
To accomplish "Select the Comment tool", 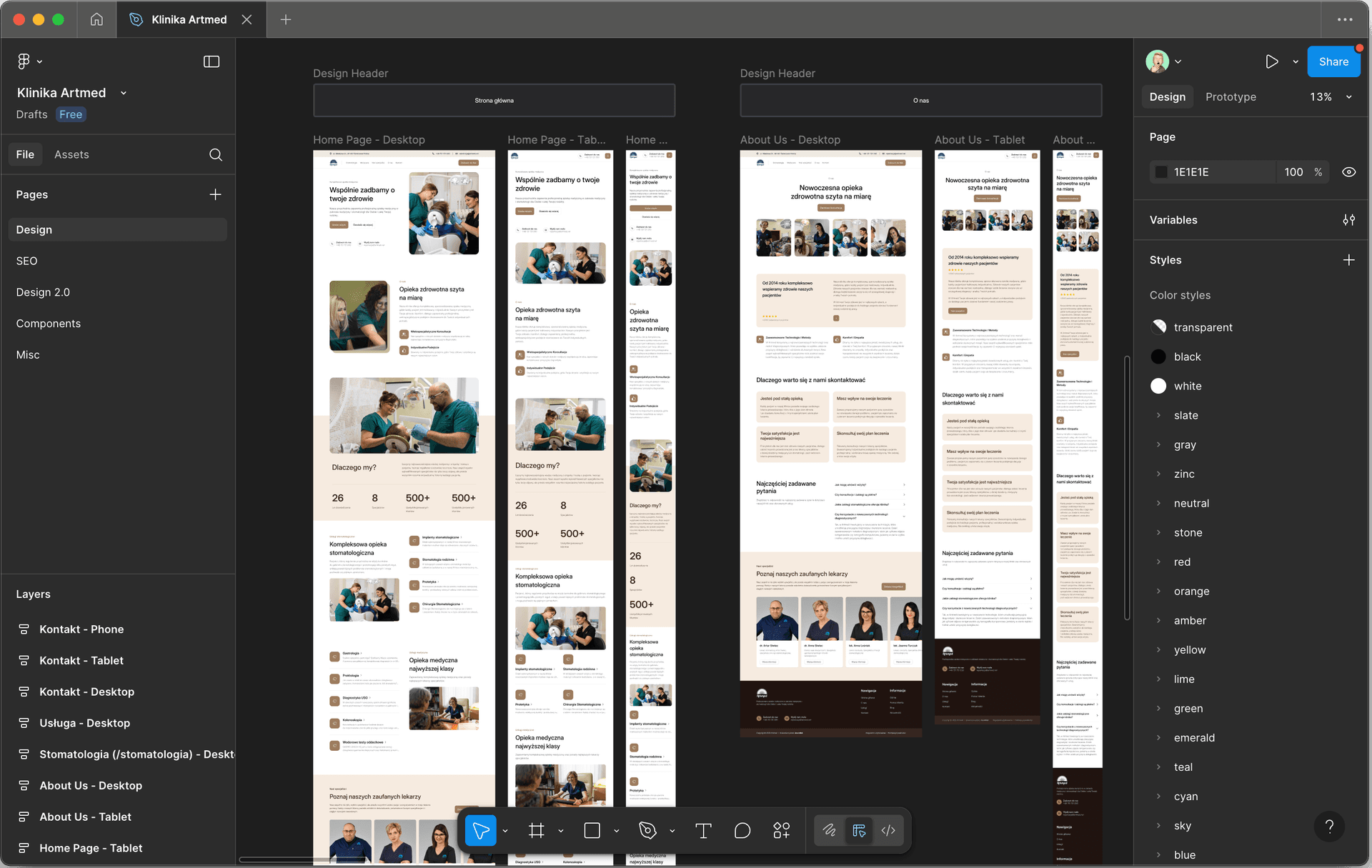I will [x=742, y=830].
